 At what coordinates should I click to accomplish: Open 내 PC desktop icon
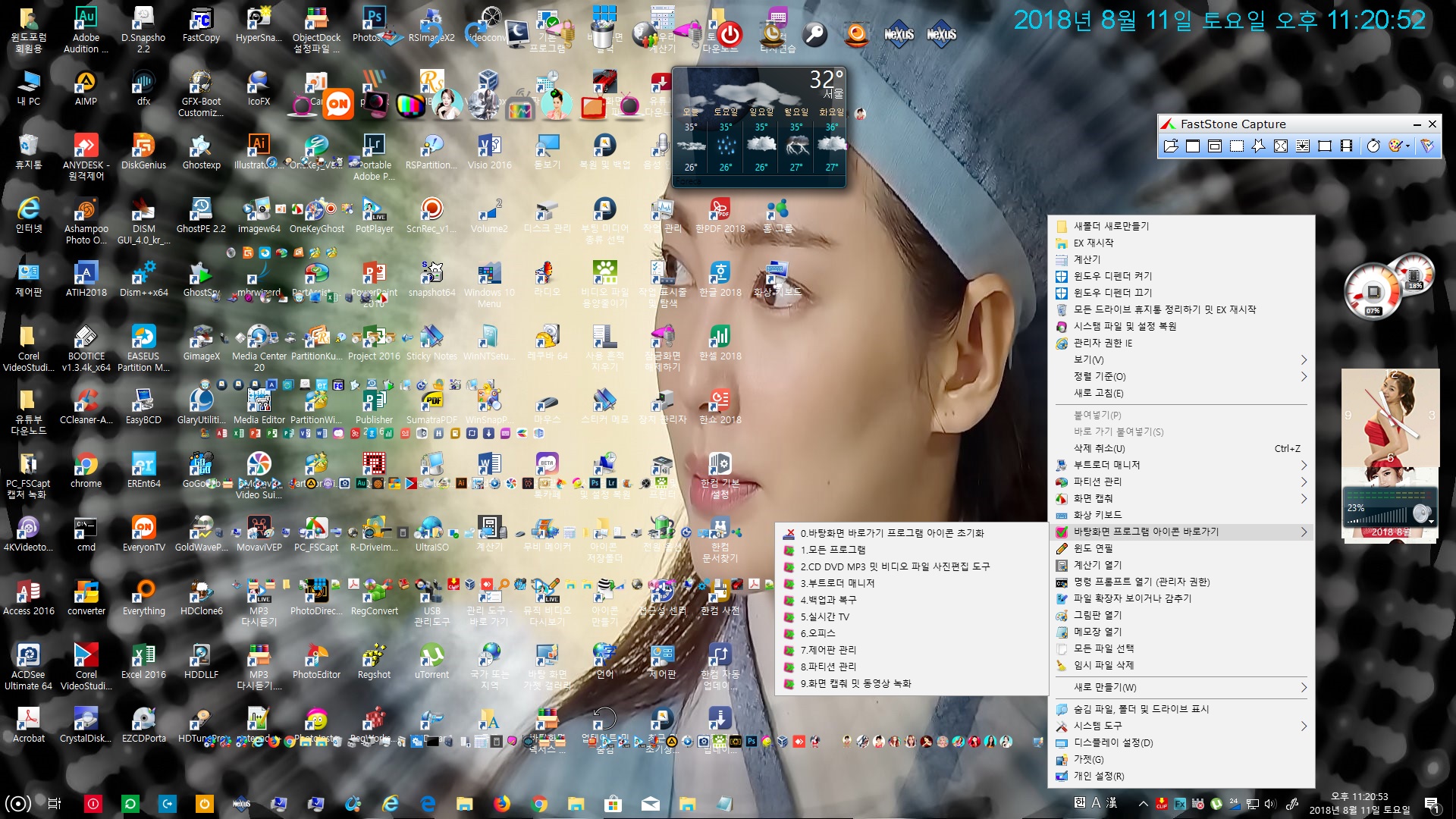pos(28,88)
